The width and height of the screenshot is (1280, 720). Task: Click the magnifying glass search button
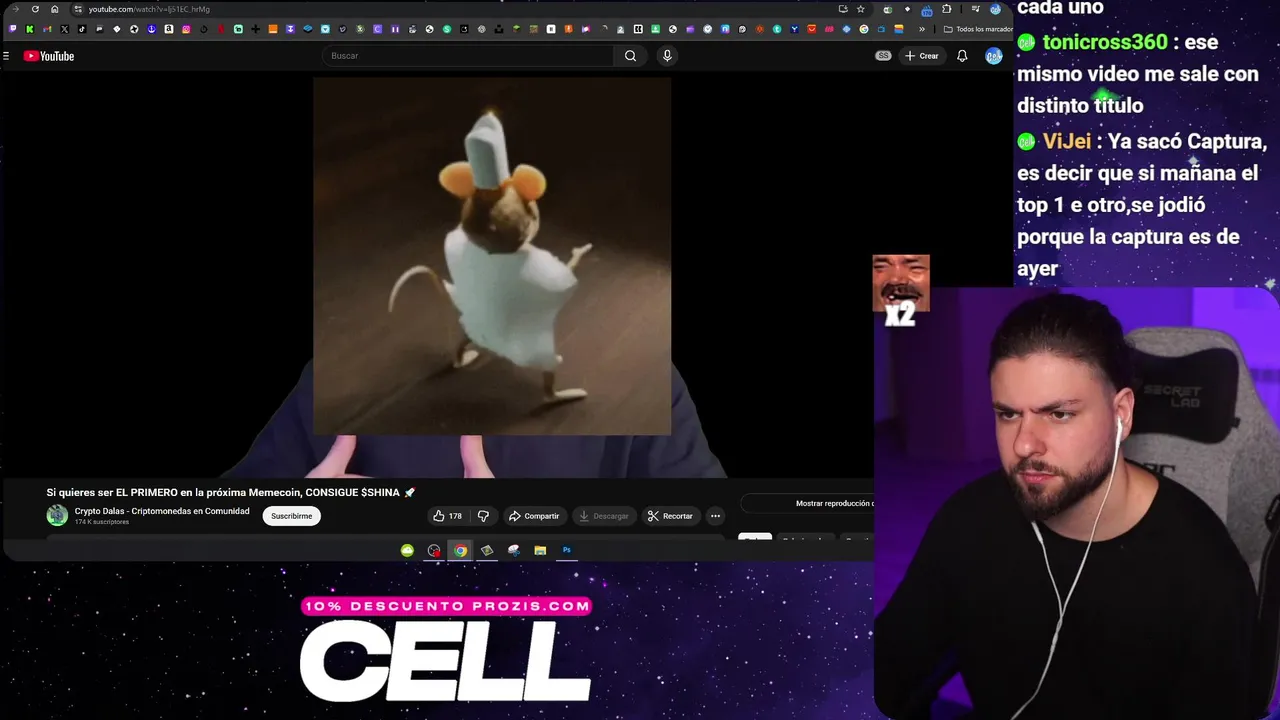click(630, 56)
